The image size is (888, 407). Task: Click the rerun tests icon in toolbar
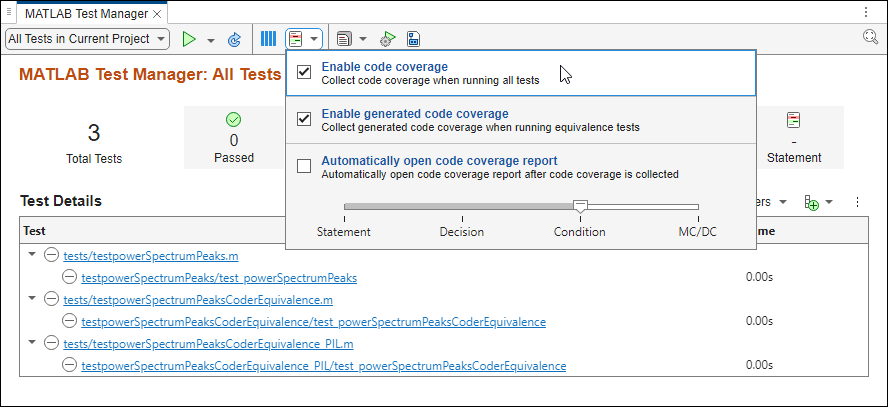pyautogui.click(x=235, y=39)
